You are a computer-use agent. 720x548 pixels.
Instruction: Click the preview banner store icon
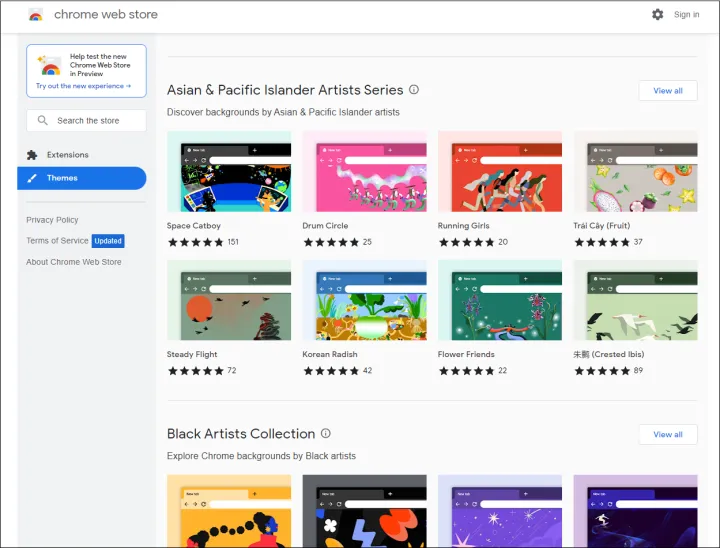(49, 65)
